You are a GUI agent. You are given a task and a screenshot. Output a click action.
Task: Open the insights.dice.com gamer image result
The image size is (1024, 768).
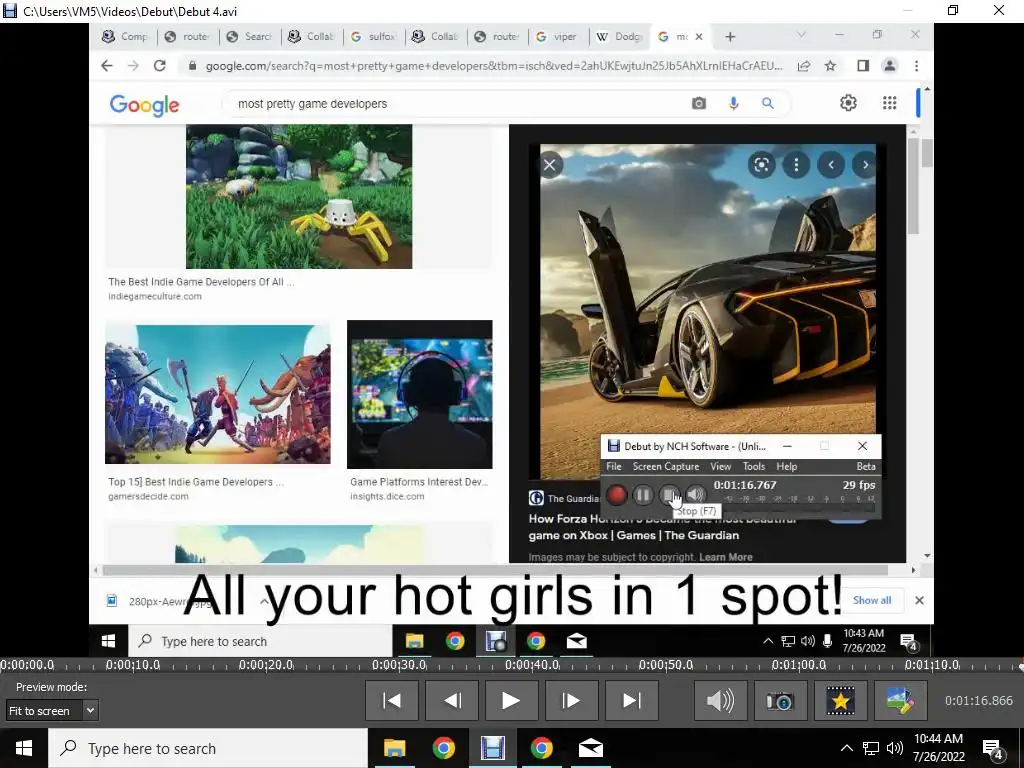tap(419, 394)
